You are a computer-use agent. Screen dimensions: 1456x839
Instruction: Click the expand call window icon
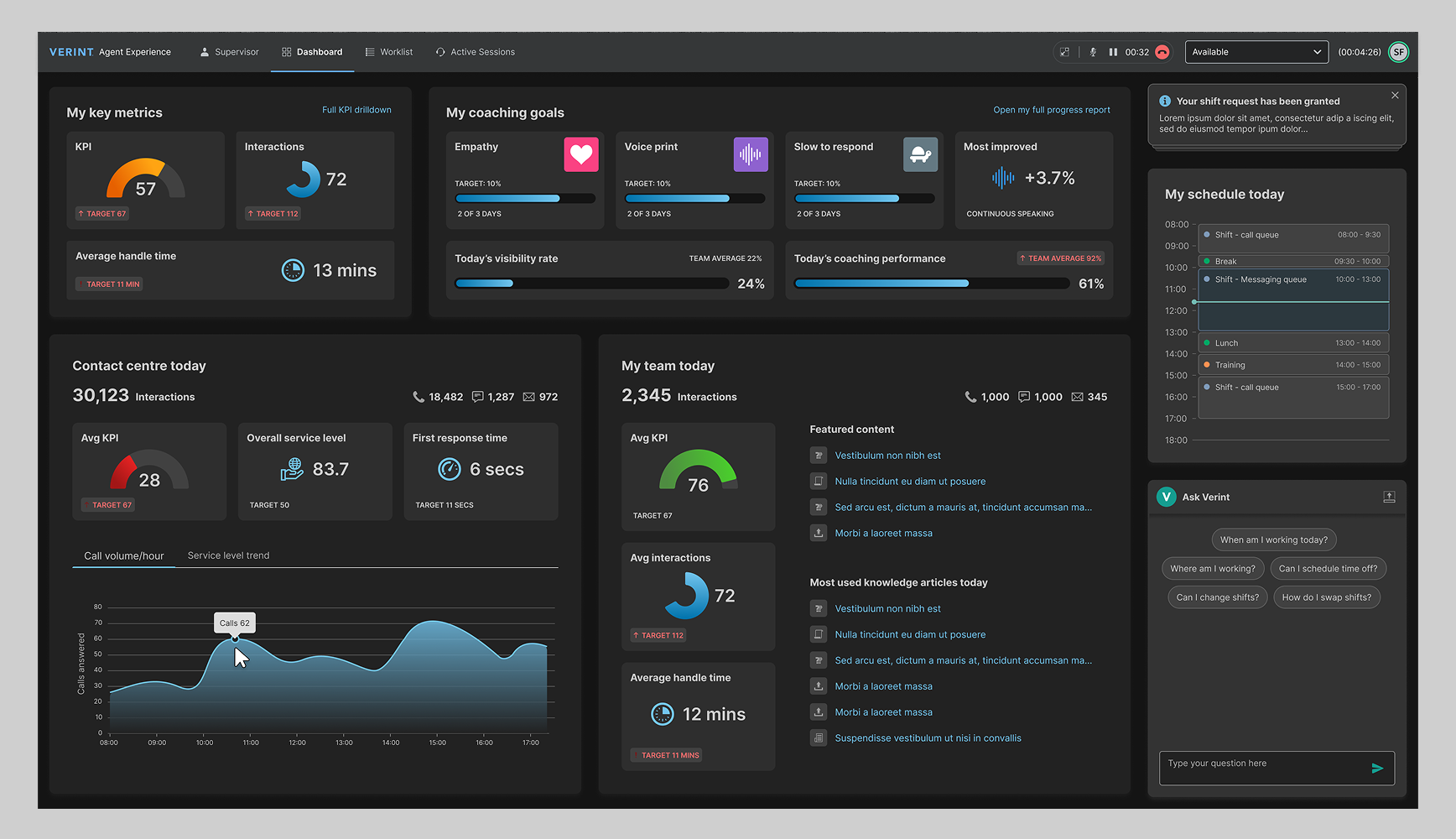click(x=1065, y=52)
